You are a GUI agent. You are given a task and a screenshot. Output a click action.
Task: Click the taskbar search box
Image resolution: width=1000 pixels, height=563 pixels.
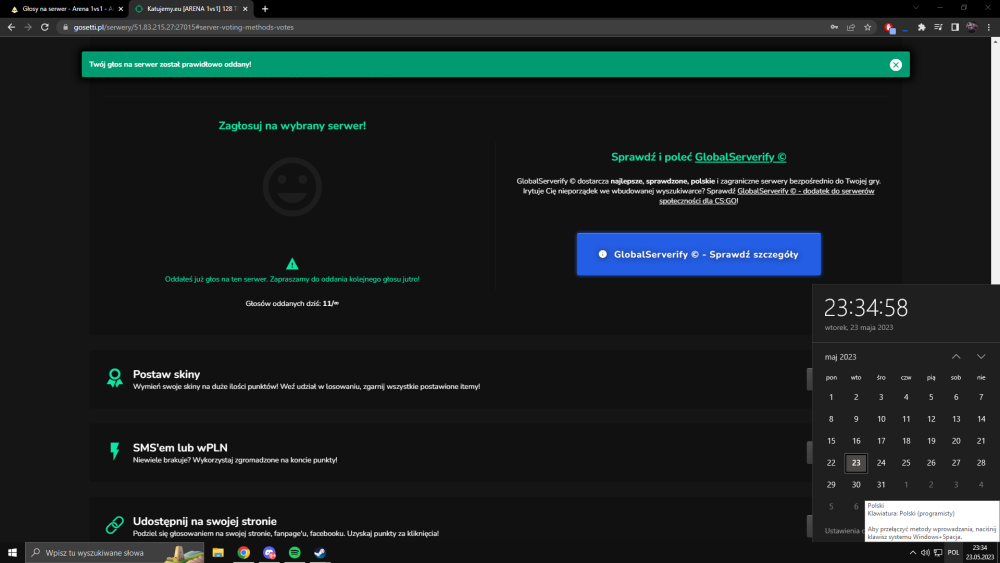[115, 552]
